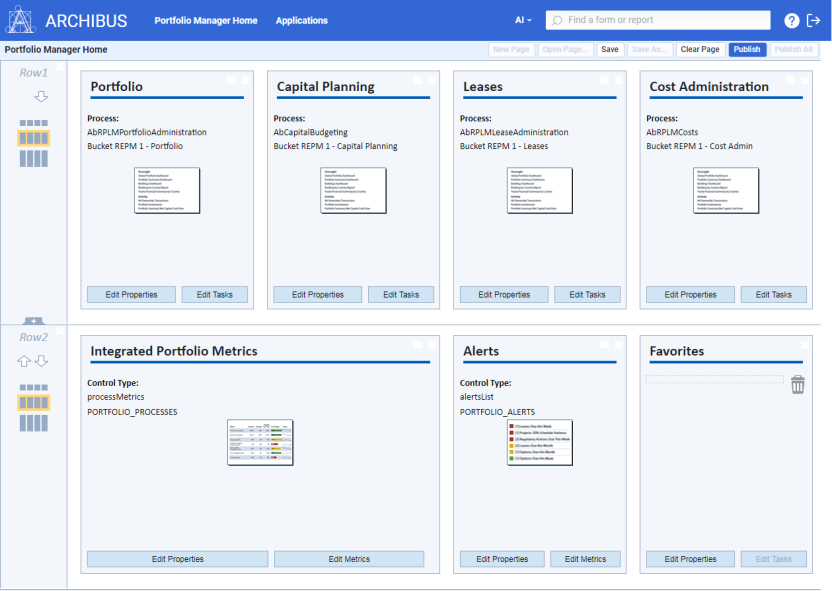
Task: Select the four-column layout option in Row2
Action: pyautogui.click(x=34, y=402)
